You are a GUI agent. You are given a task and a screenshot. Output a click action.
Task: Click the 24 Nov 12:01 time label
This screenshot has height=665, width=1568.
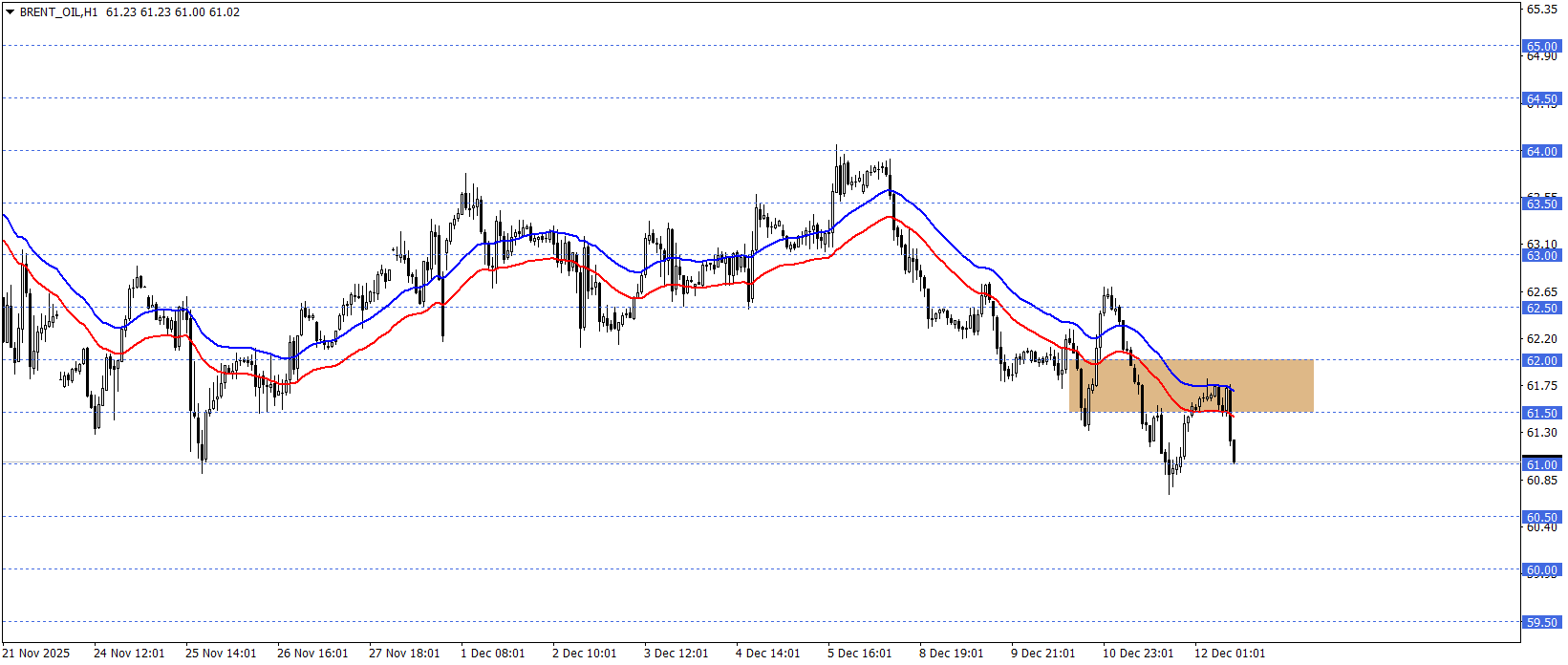pos(129,654)
